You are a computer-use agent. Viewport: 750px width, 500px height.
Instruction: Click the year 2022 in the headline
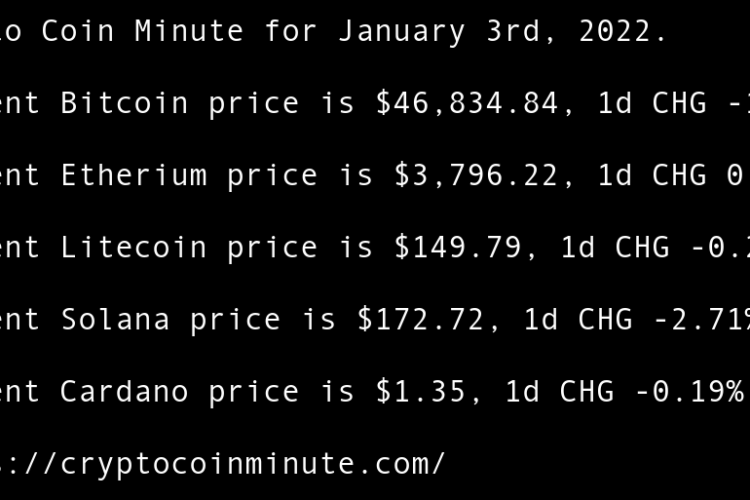622,31
